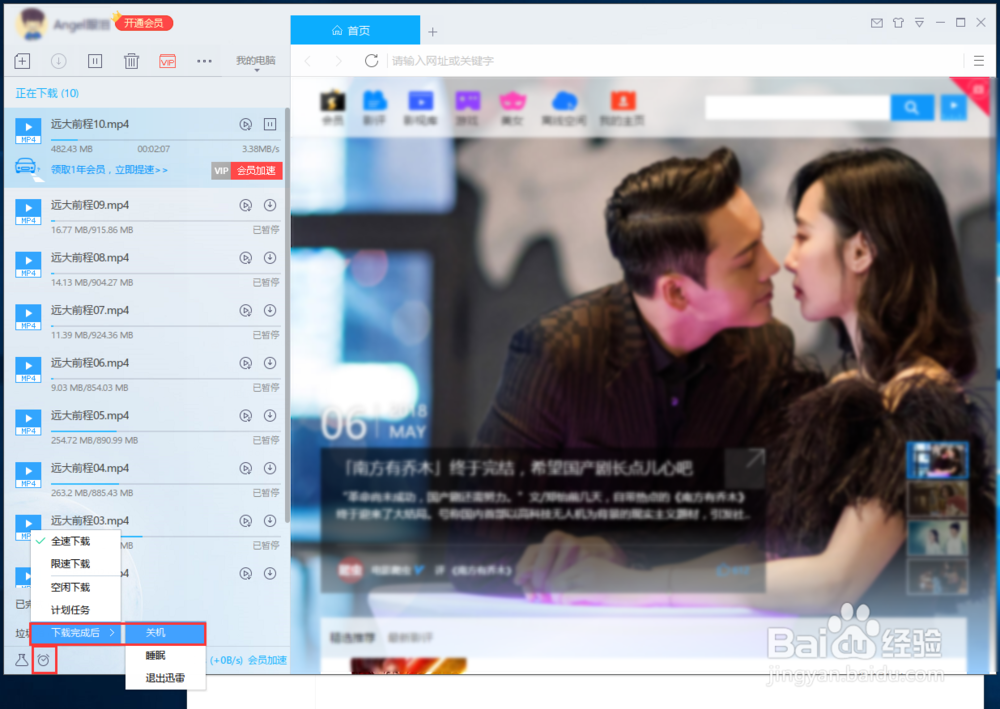Screen dimensions: 1000x709
Task: Open a new tab with plus
Action: (432, 31)
